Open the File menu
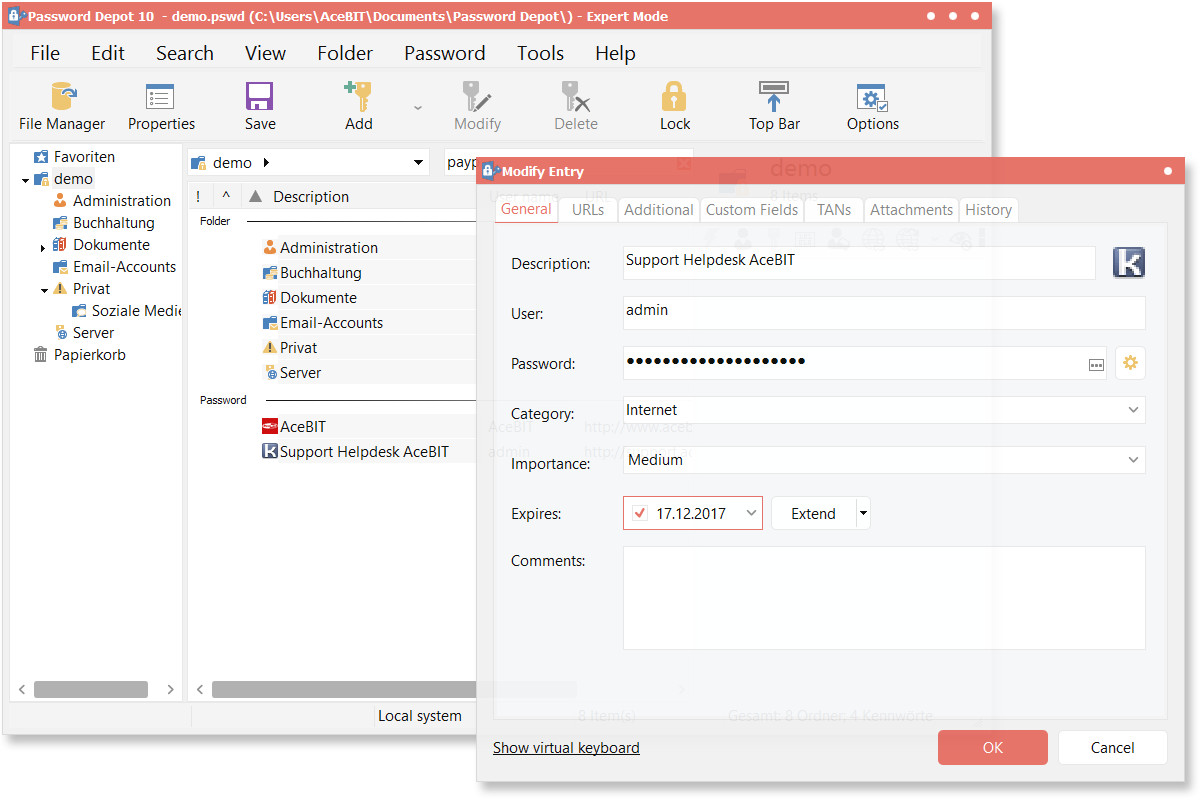The image size is (1200, 800). pyautogui.click(x=45, y=53)
